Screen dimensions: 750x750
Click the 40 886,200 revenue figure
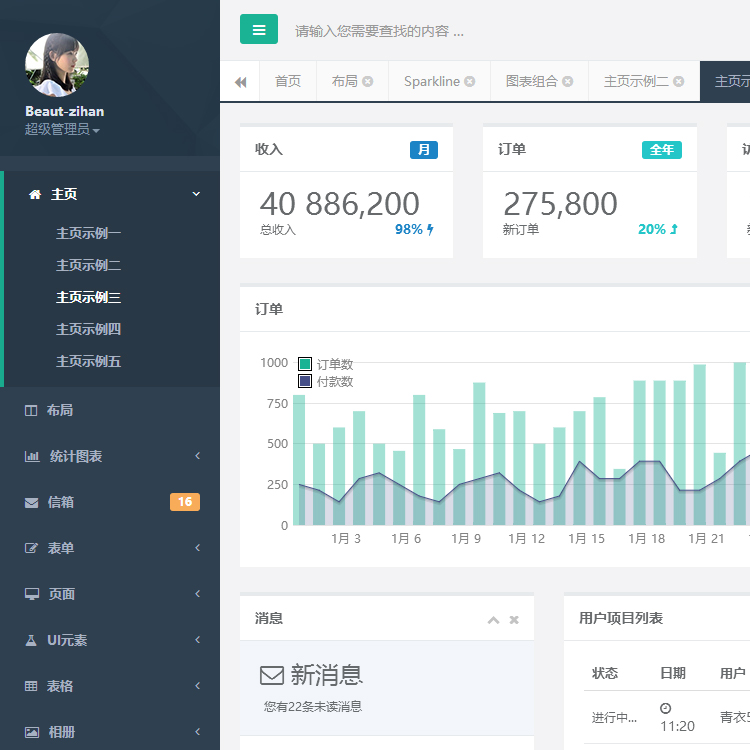click(x=340, y=204)
